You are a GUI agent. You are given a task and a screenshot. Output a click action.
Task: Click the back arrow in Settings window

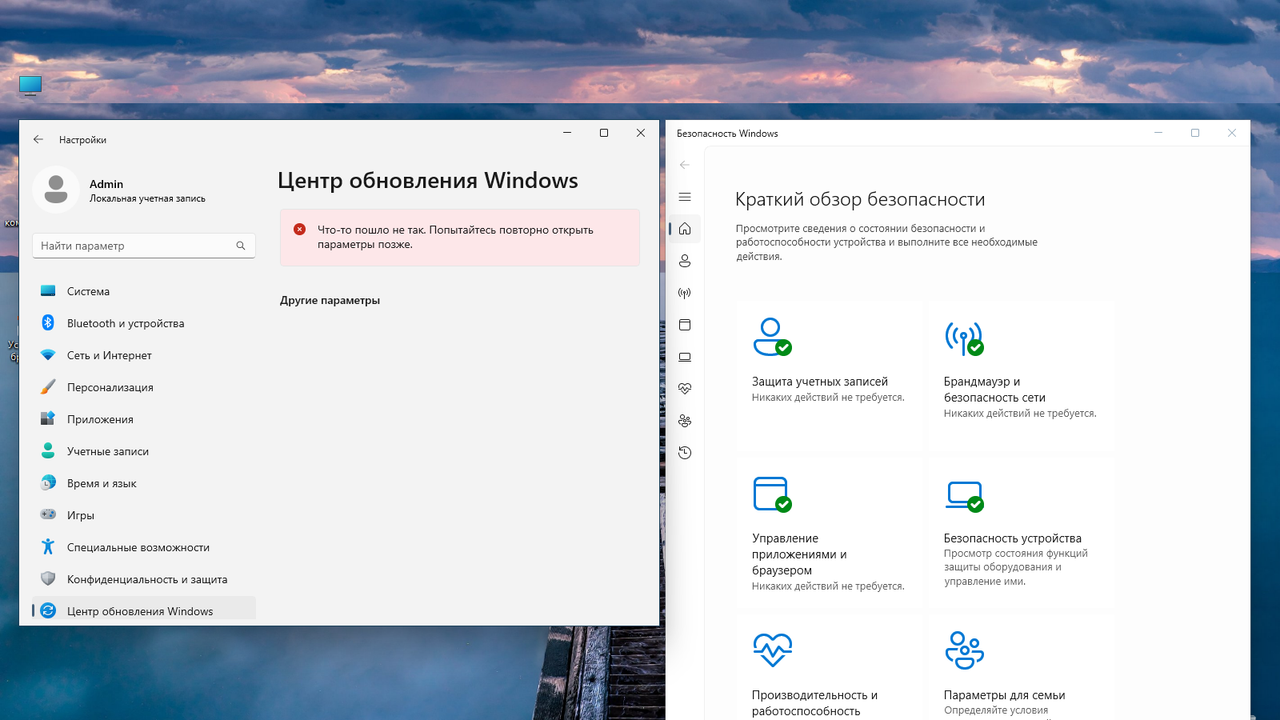pyautogui.click(x=38, y=140)
